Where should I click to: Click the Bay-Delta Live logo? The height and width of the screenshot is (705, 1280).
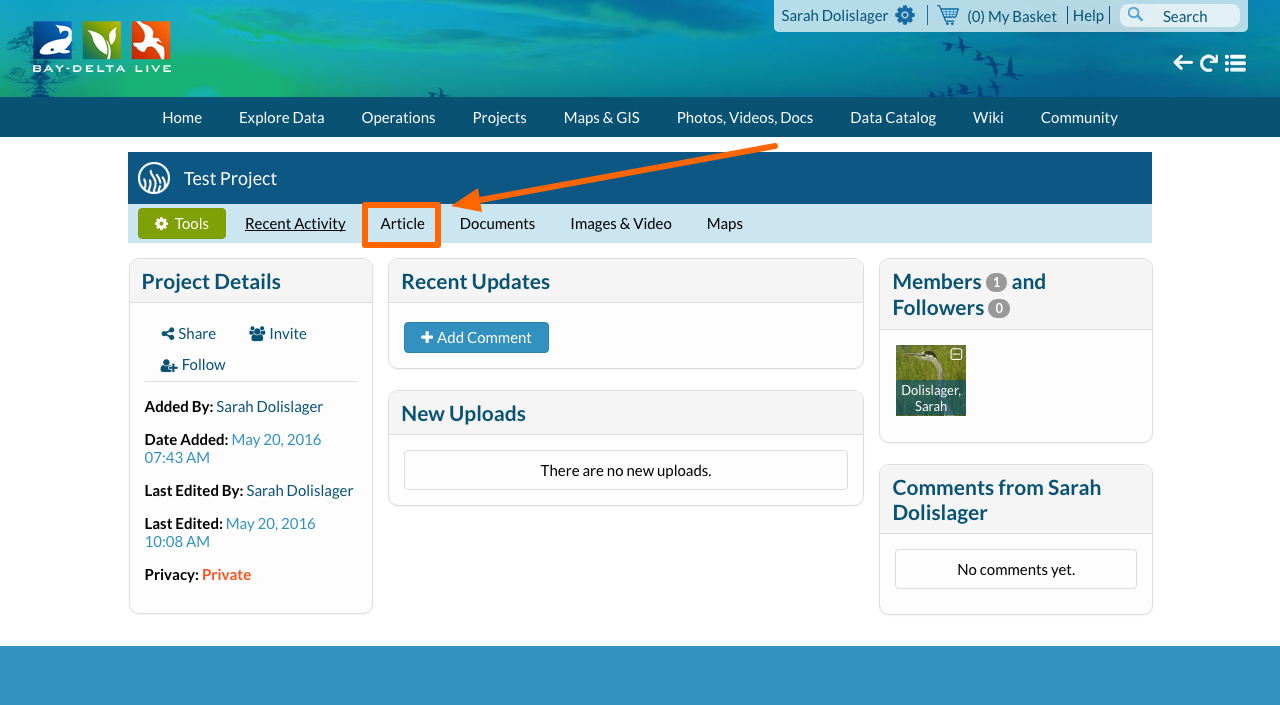click(x=101, y=47)
